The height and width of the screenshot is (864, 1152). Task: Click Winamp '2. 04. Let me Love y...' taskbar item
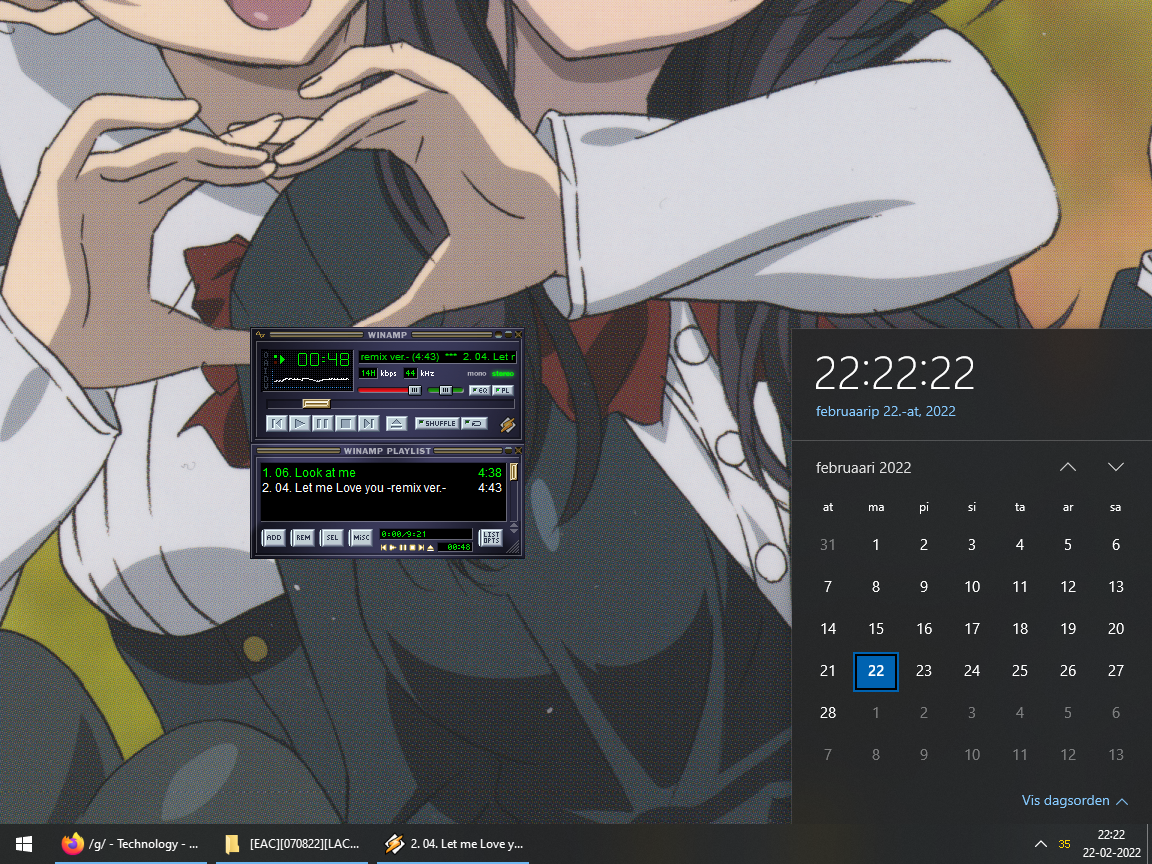[453, 844]
